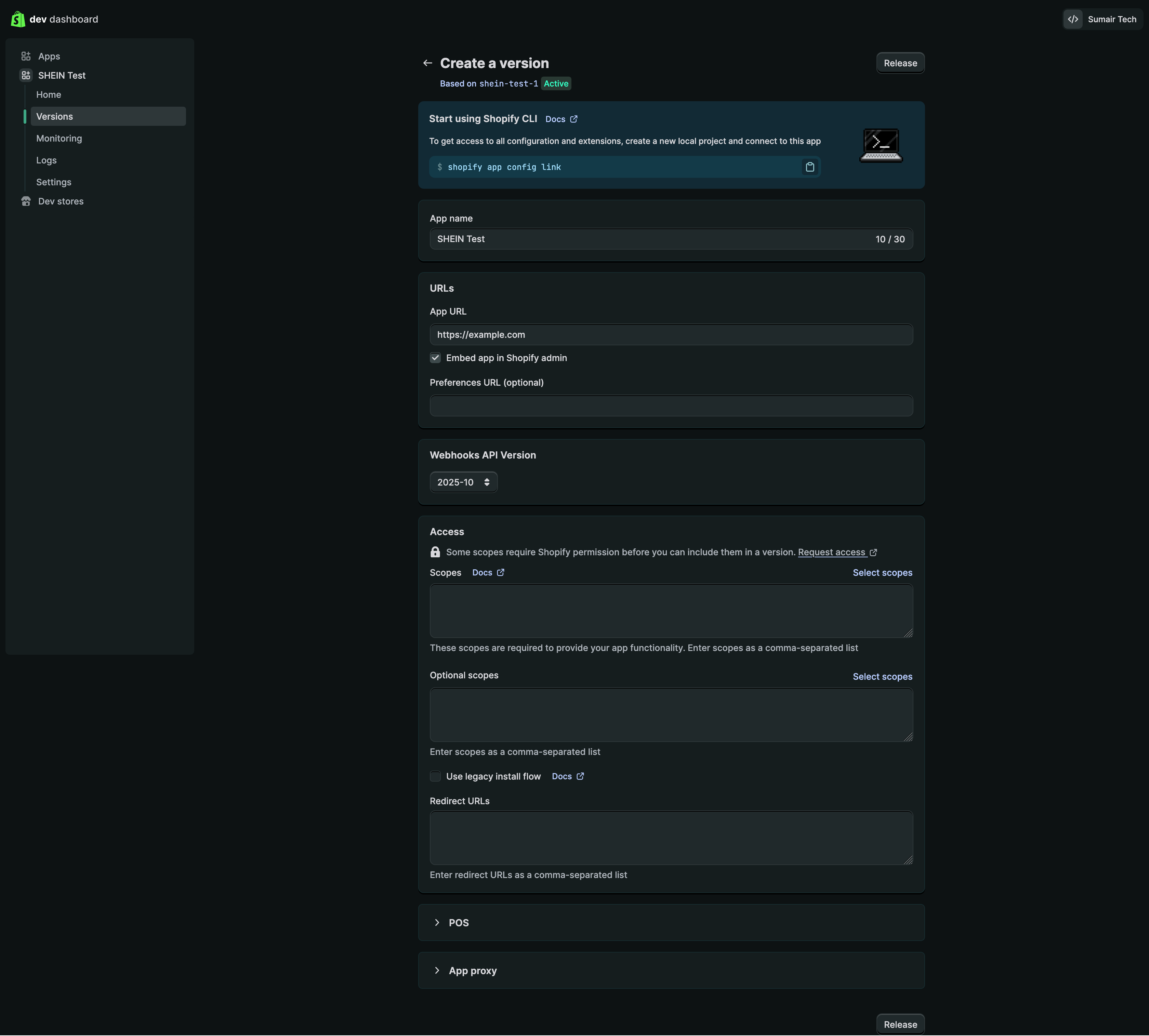
Task: Copy the shopify app config link command
Action: 810,167
